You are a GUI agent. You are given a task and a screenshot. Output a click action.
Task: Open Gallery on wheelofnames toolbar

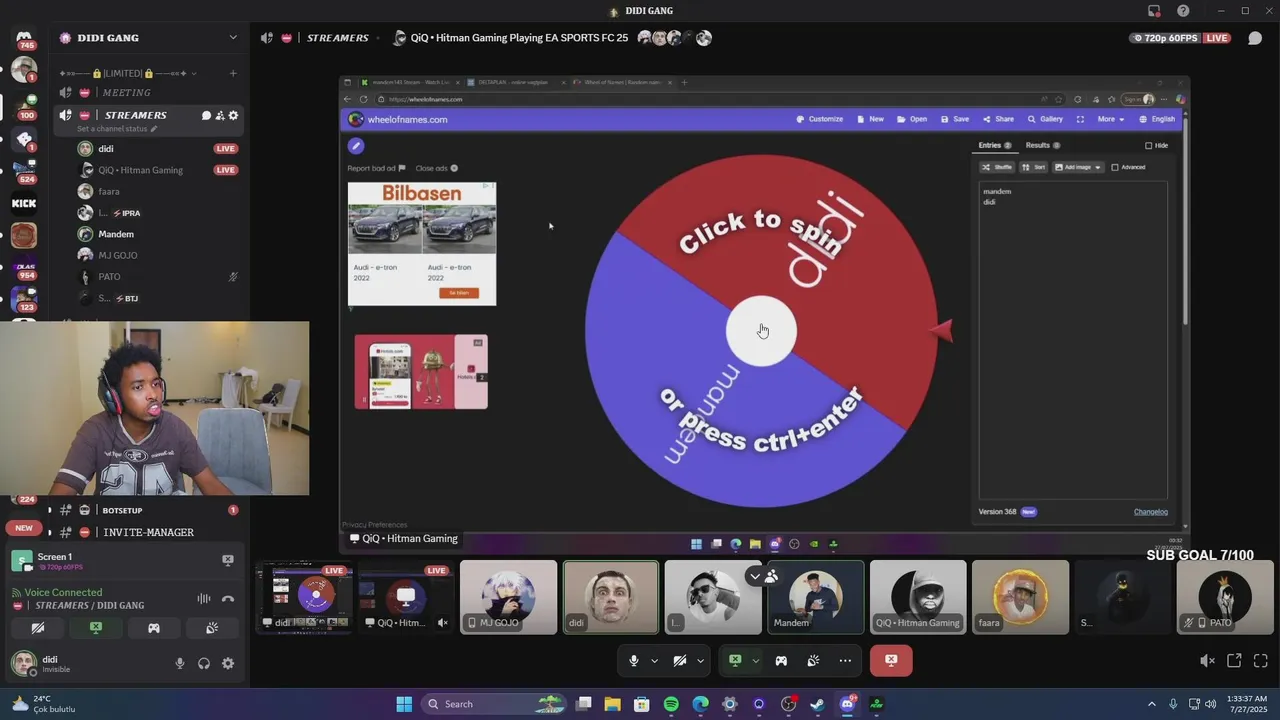[1045, 119]
